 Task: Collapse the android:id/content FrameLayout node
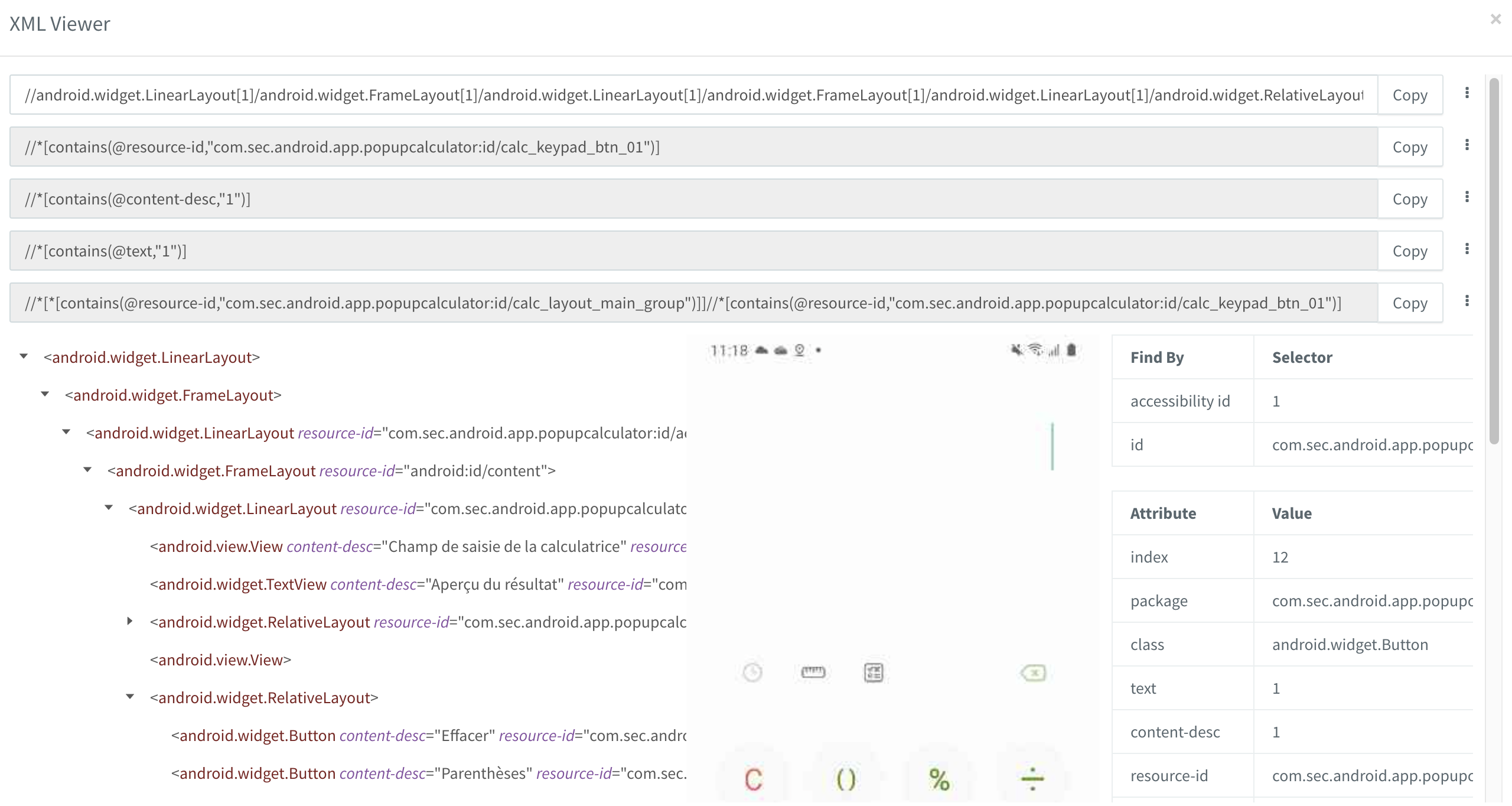(87, 470)
